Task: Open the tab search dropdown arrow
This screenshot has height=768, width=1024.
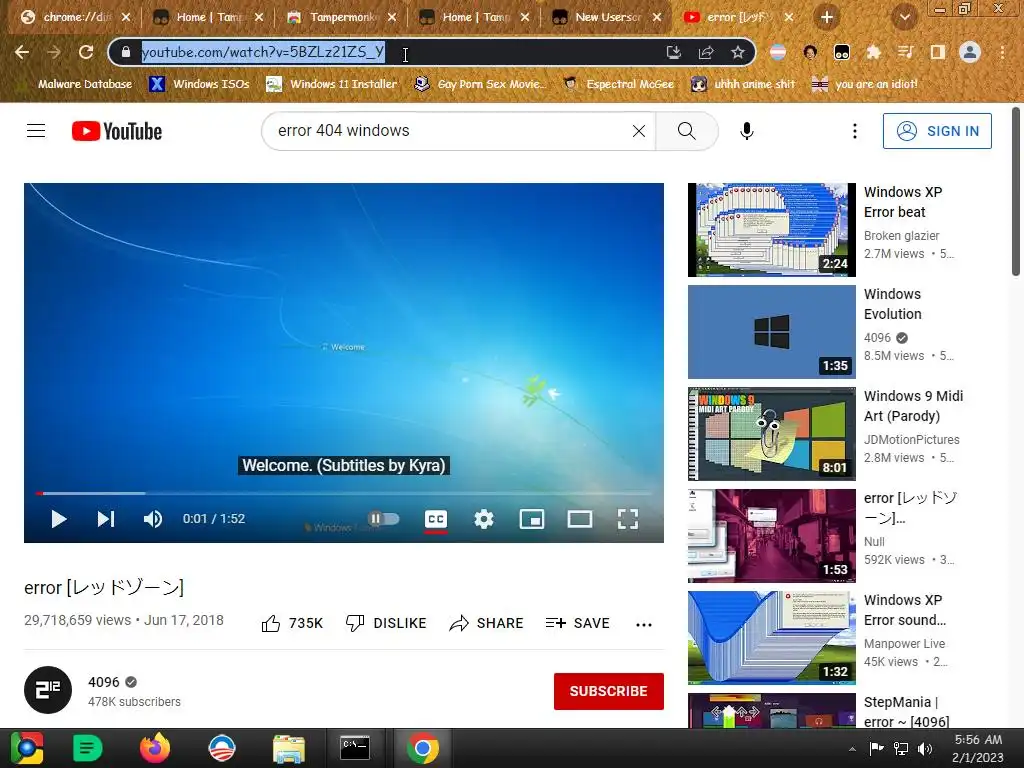Action: coord(904,17)
